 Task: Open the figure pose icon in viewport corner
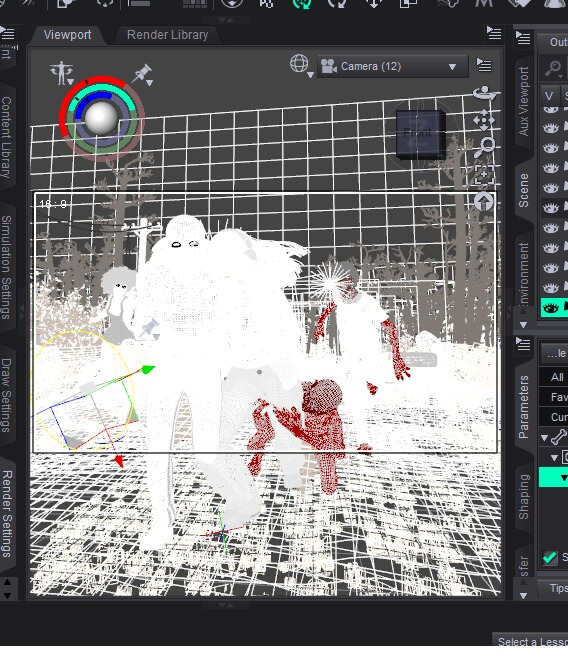(62, 73)
